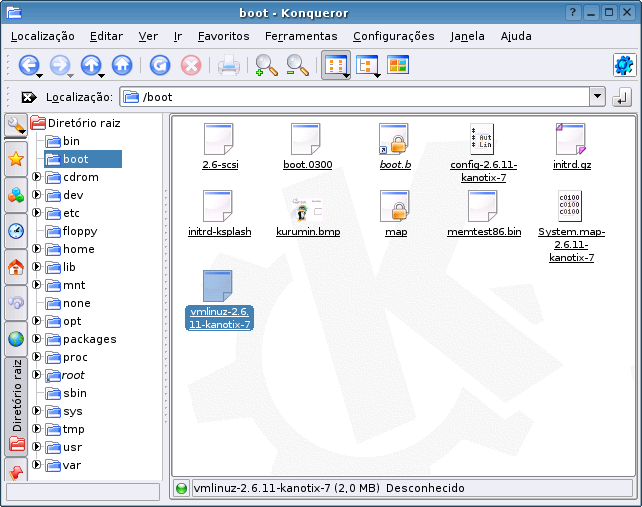Screen dimensions: 642x507
Task: Select the Diretório raiz vertical sidebar tab
Action: coord(16,407)
